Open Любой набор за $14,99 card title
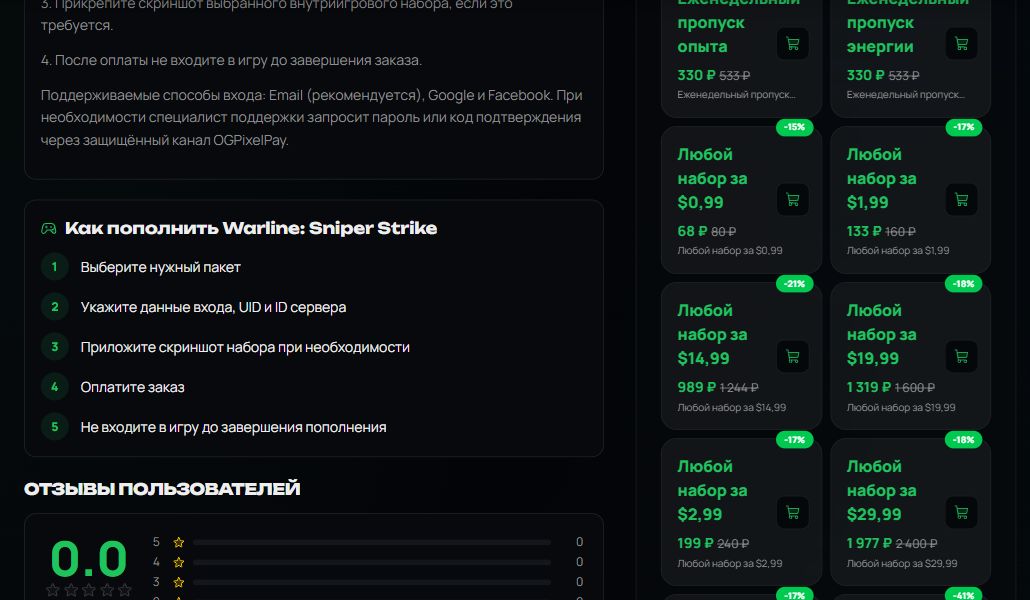The width and height of the screenshot is (1030, 600). [x=712, y=335]
